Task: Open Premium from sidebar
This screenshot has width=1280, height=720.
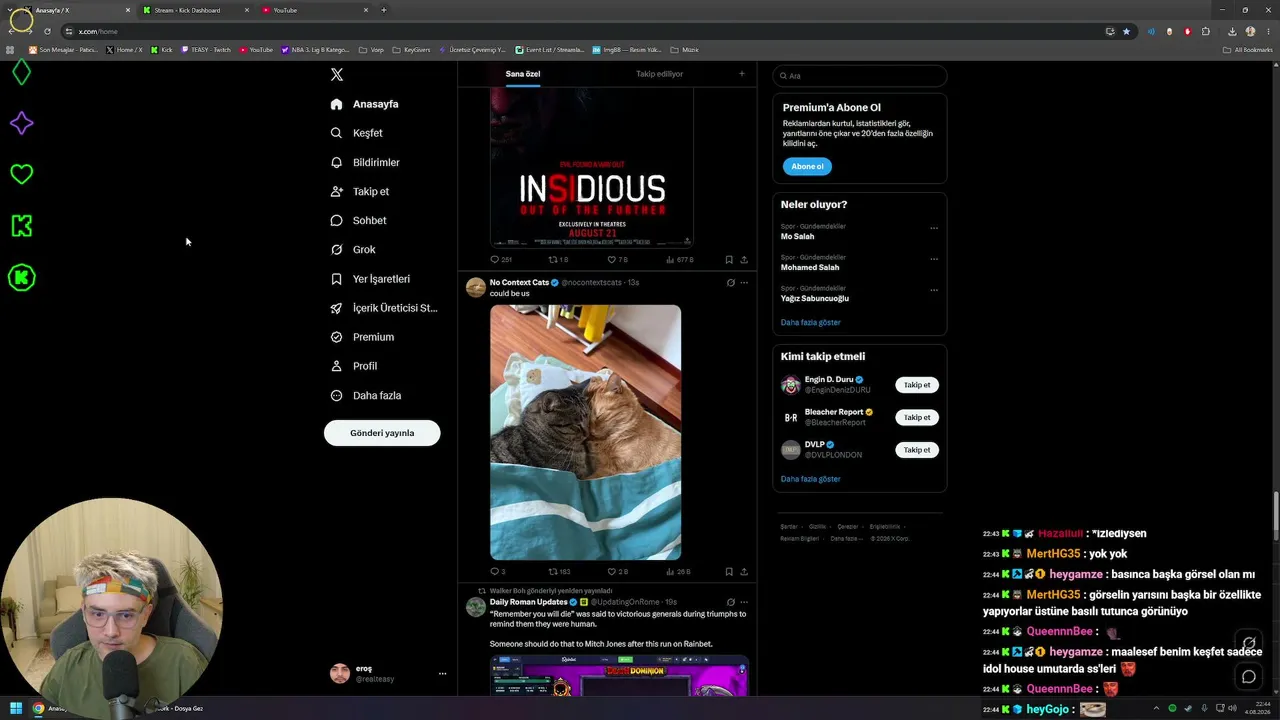Action: pyautogui.click(x=362, y=337)
